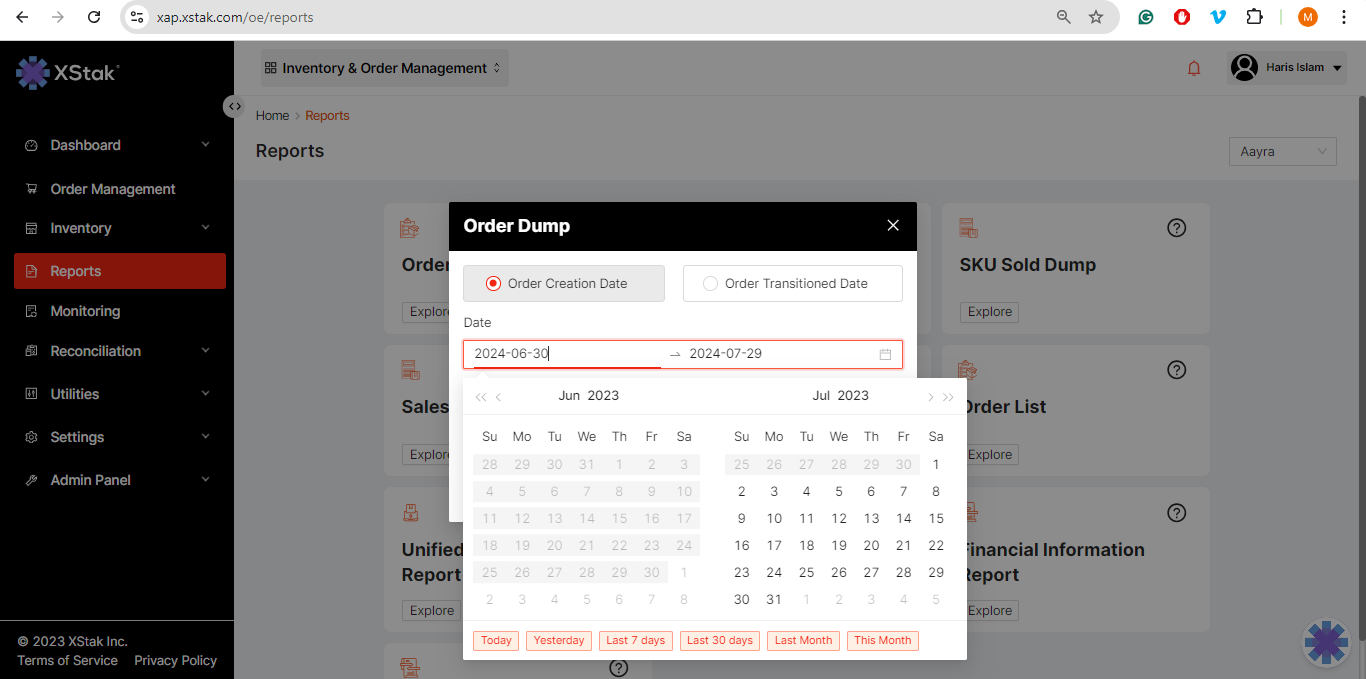Open Monitoring from the sidebar
1366x679 pixels.
tap(85, 311)
